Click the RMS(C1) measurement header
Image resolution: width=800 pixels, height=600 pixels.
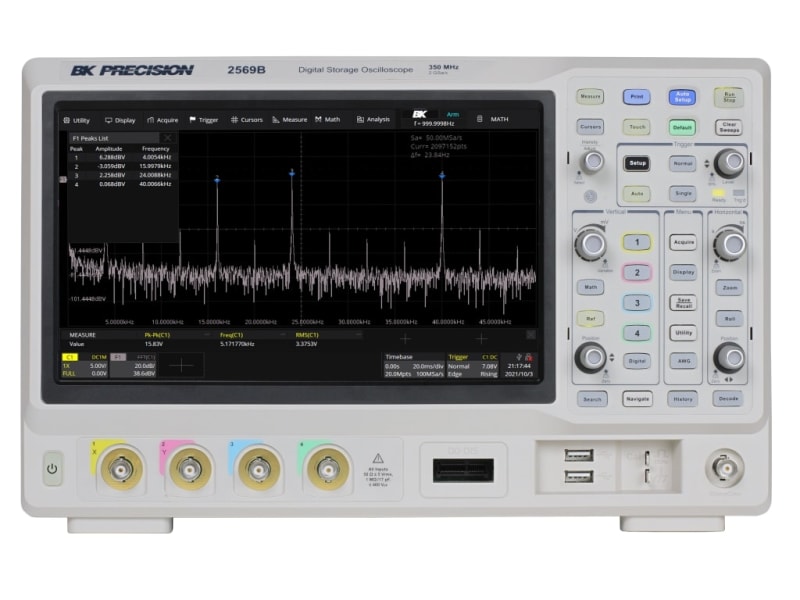pos(307,335)
